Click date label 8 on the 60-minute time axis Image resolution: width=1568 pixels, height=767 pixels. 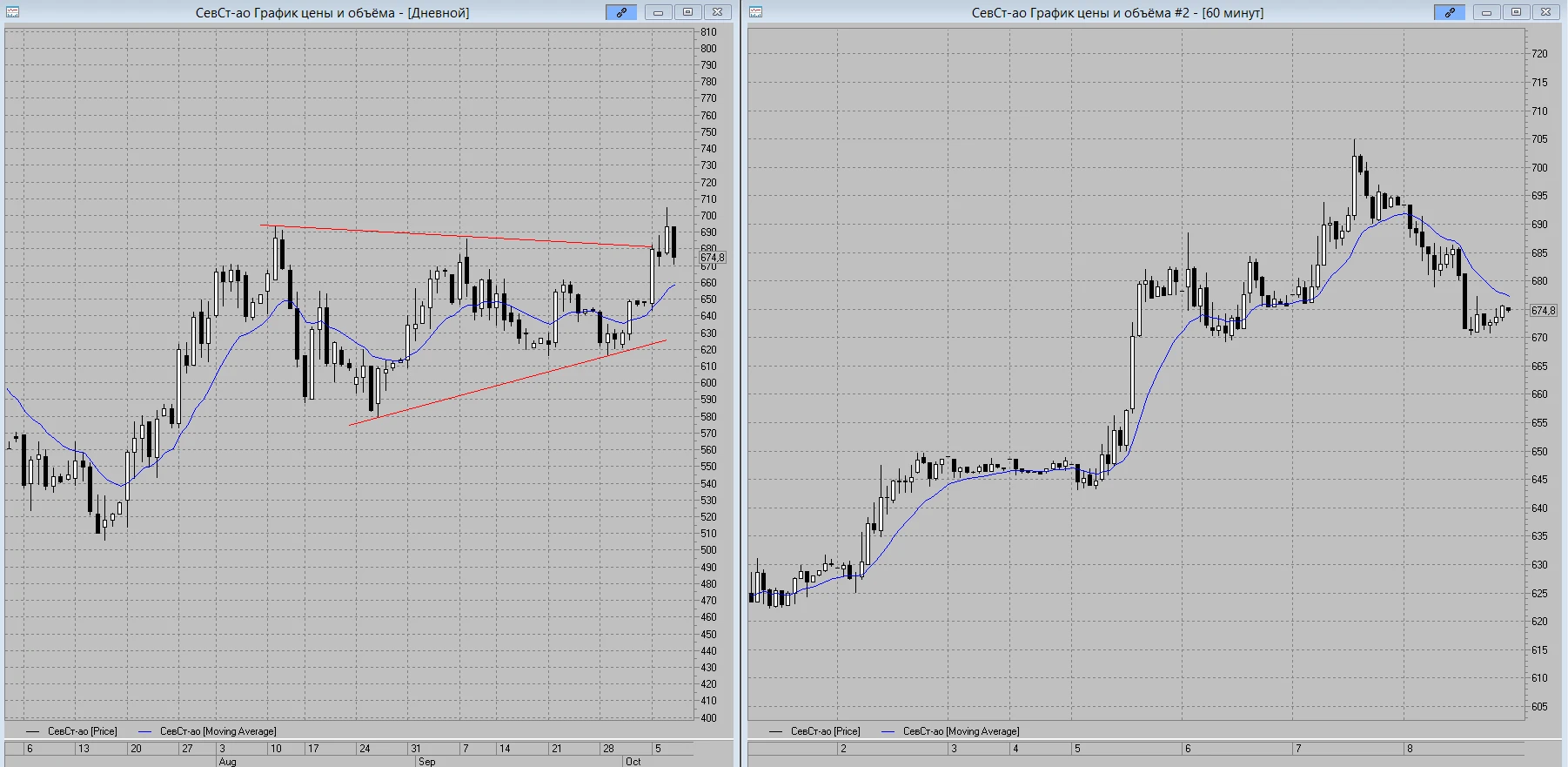coord(1410,749)
